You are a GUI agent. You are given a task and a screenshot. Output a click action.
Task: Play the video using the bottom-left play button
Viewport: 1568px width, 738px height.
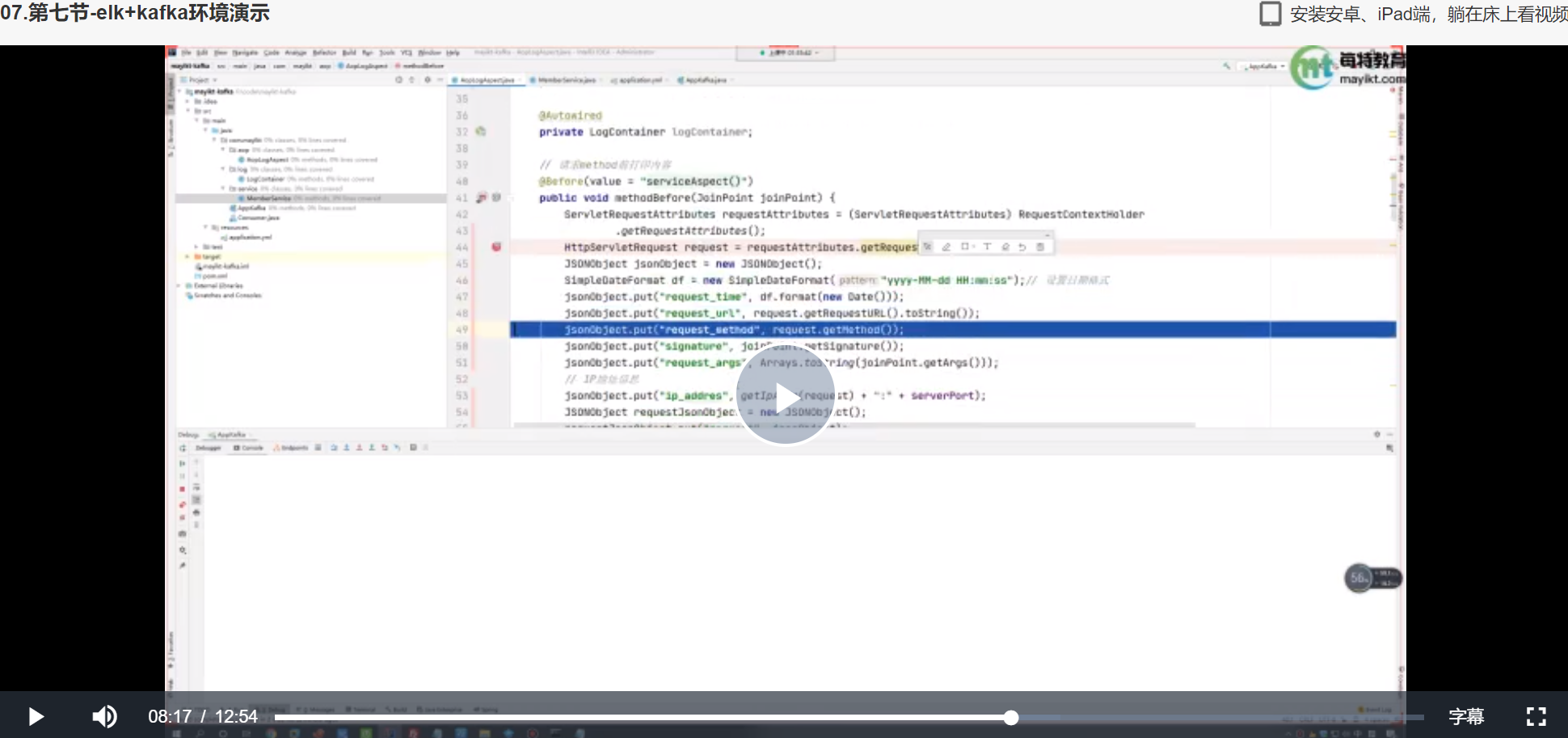click(x=36, y=717)
